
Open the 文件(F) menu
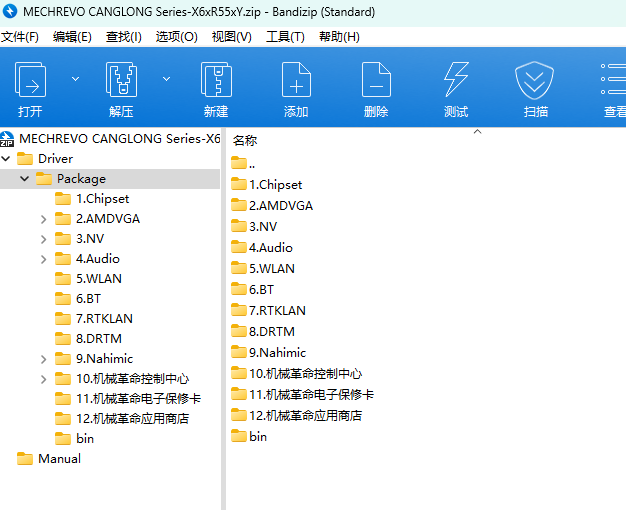tap(20, 37)
